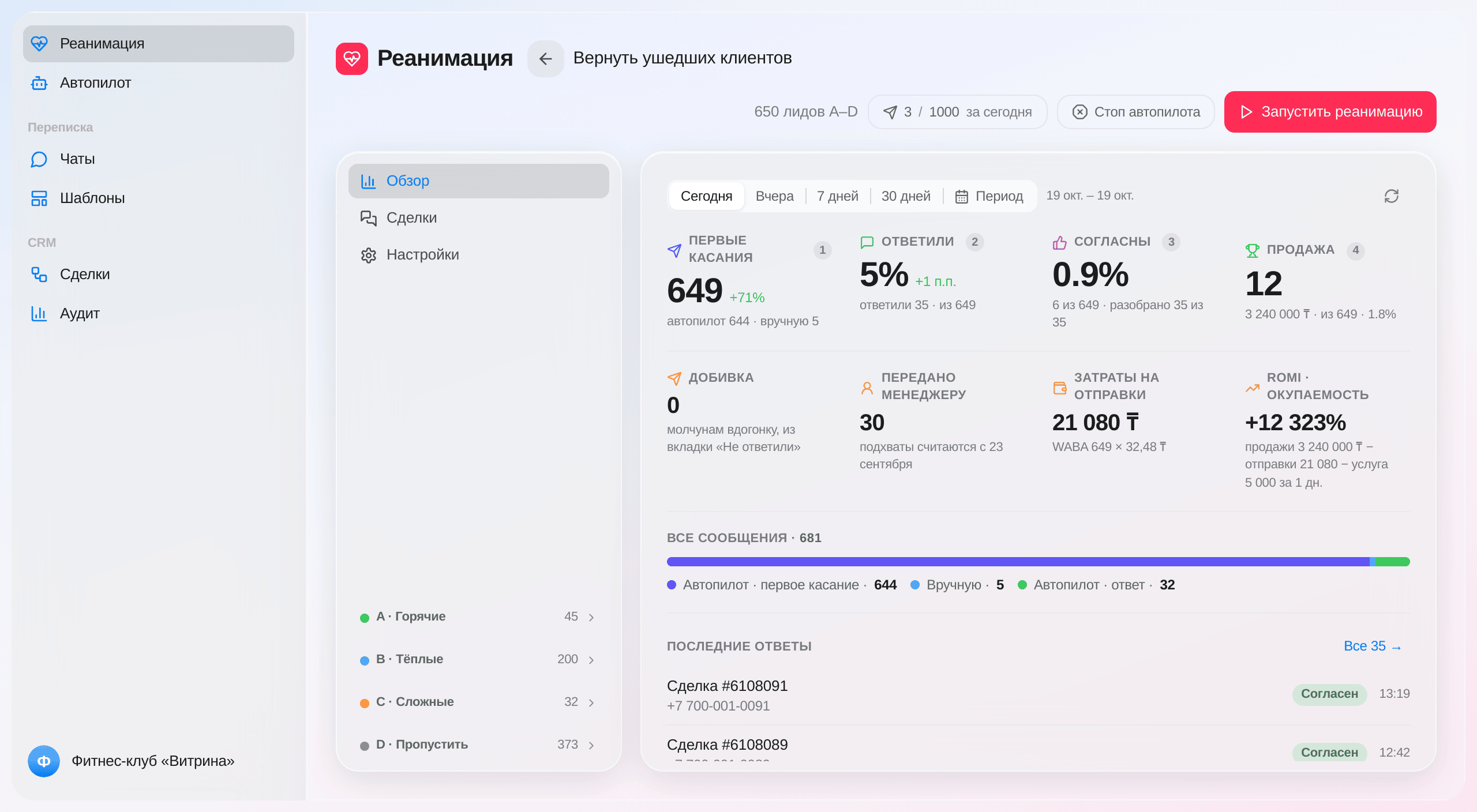
Task: Click the Автопилот robot icon in sidebar
Action: pos(39,83)
